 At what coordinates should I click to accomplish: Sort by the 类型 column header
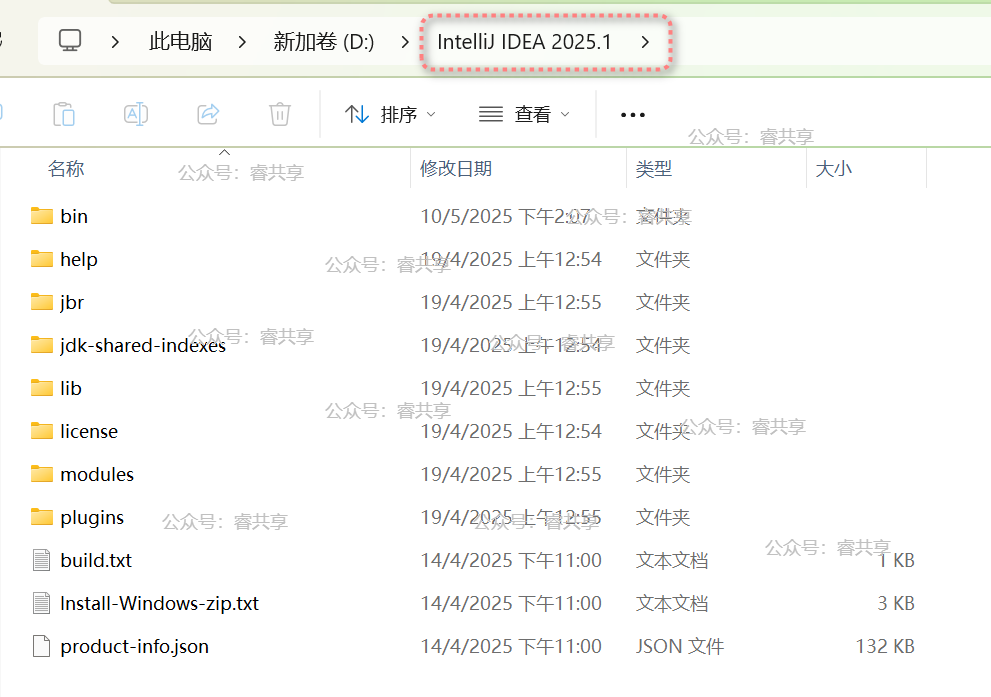coord(654,169)
